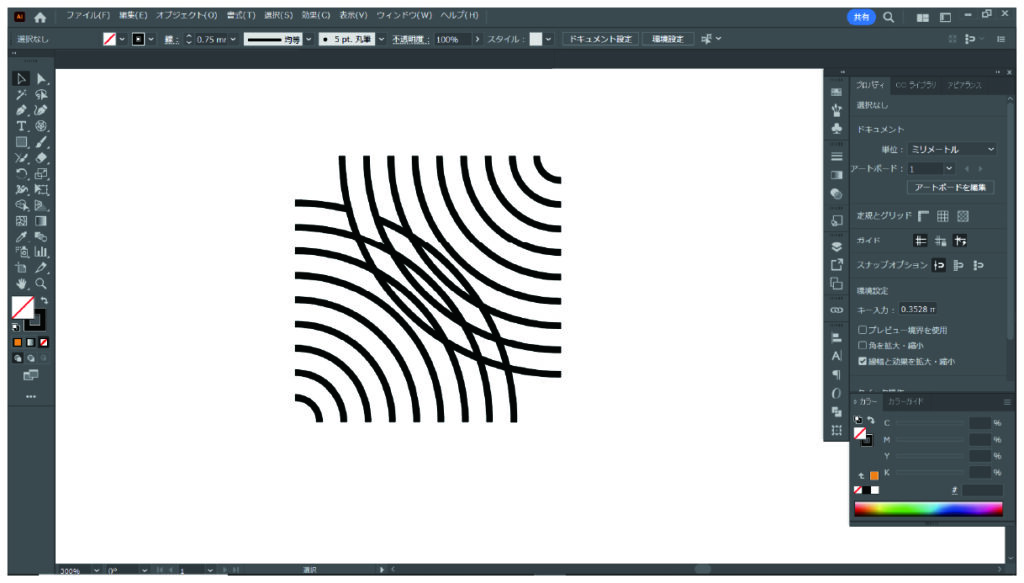This screenshot has height=583, width=1024.
Task: Select the Rectangle tool
Action: click(x=21, y=142)
